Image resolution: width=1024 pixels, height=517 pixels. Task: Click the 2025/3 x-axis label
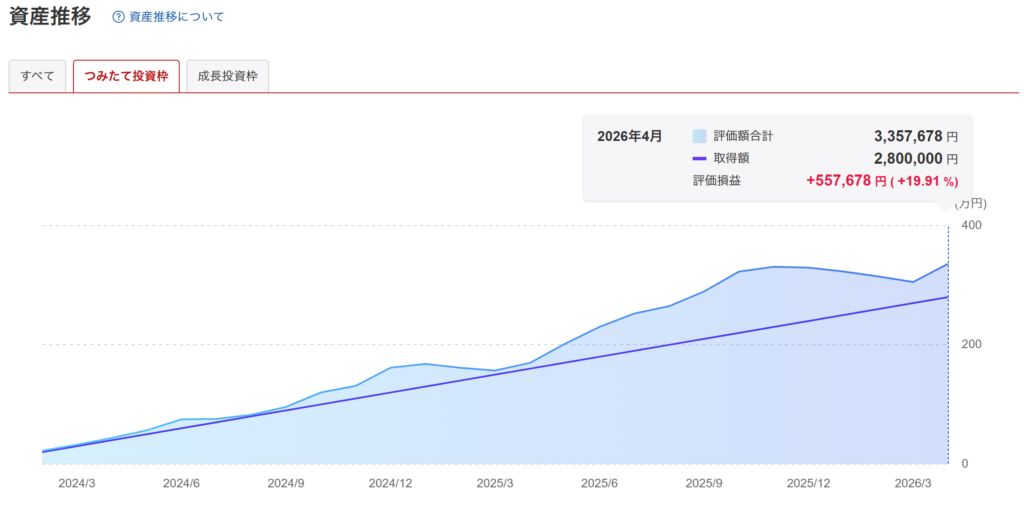coord(494,483)
